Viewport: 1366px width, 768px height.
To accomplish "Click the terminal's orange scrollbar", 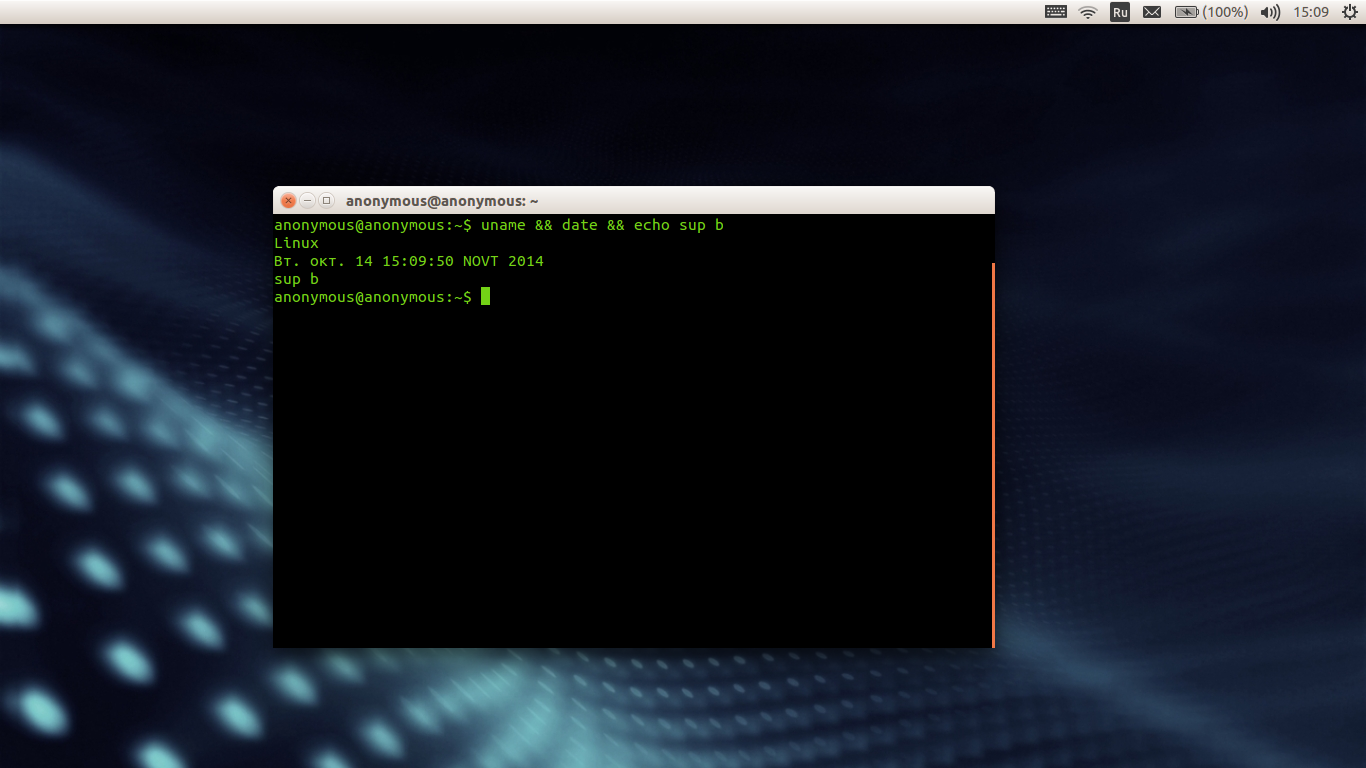I will (x=993, y=455).
